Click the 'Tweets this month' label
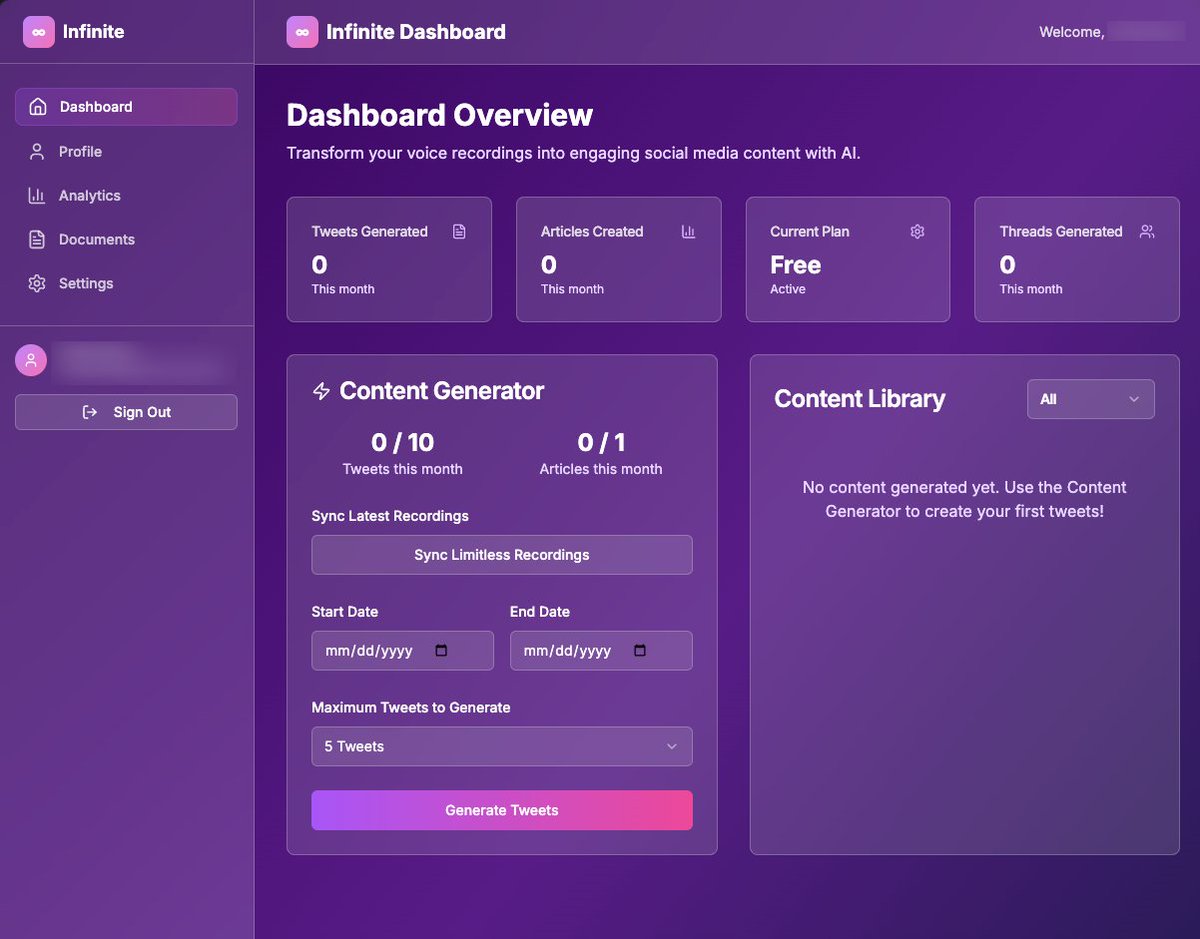Viewport: 1200px width, 939px height. coord(402,469)
